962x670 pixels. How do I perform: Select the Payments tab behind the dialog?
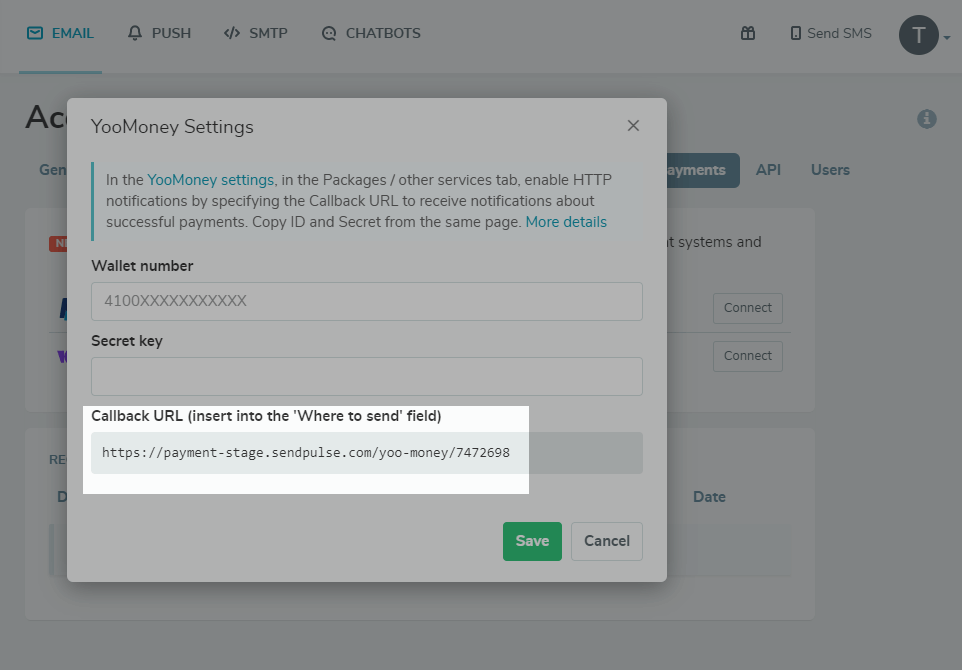tap(702, 170)
